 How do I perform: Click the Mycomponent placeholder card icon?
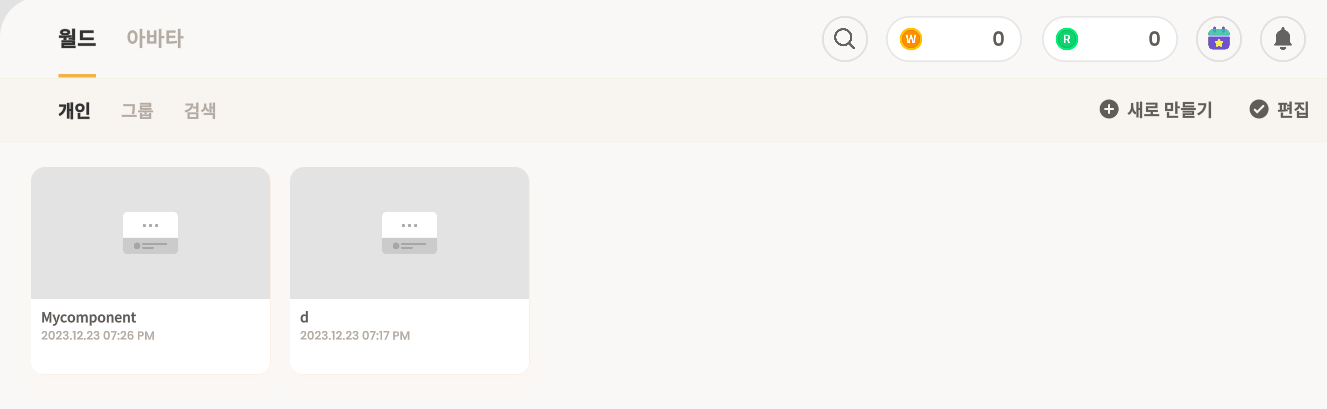[x=150, y=233]
